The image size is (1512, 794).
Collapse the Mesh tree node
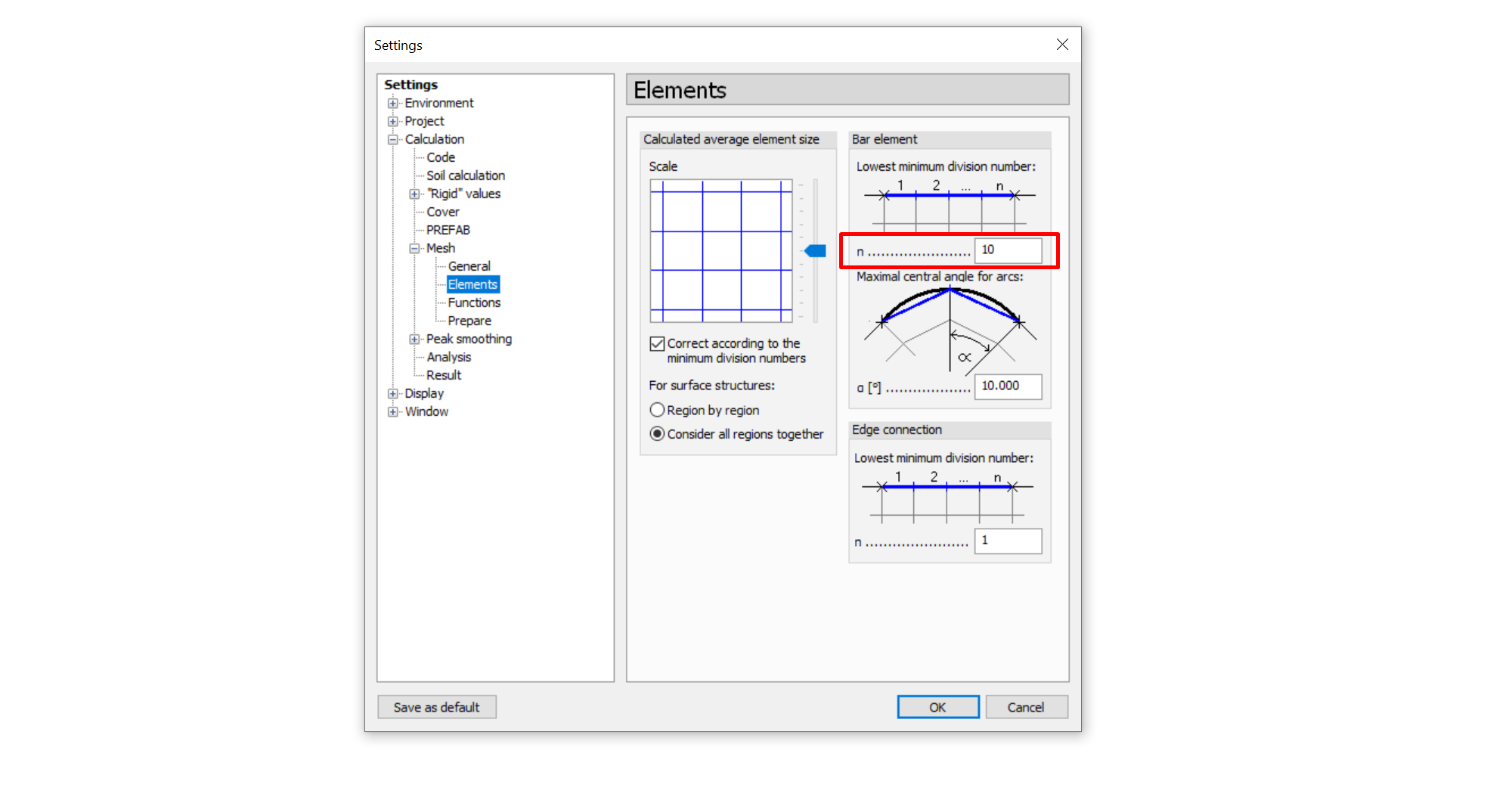pos(414,249)
